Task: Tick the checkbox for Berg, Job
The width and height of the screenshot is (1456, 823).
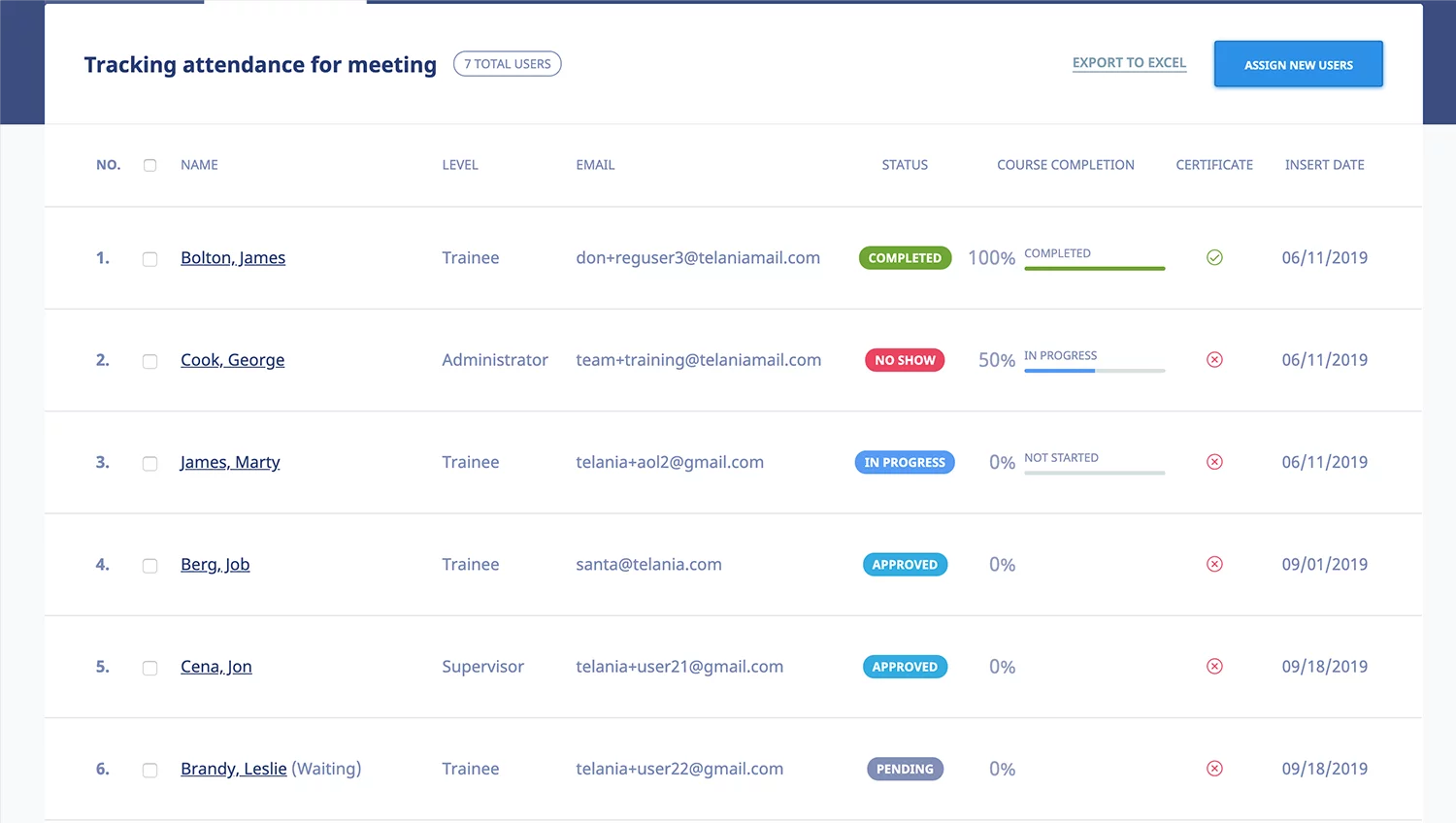Action: 149,566
